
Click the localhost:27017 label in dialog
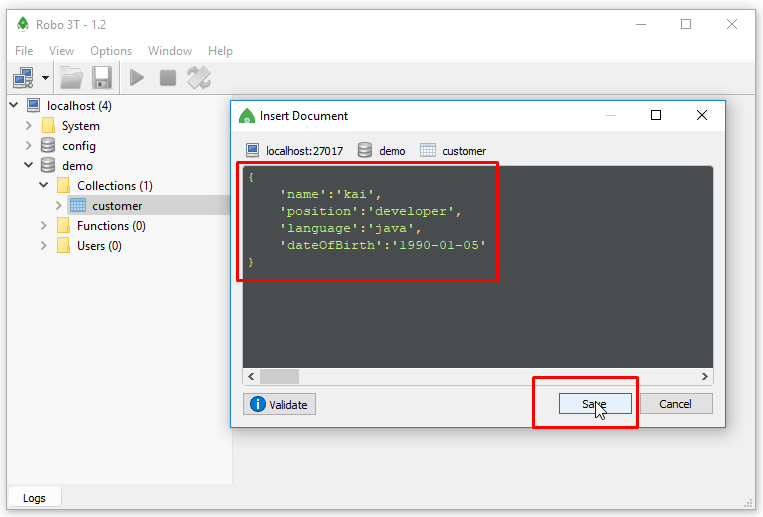click(304, 151)
